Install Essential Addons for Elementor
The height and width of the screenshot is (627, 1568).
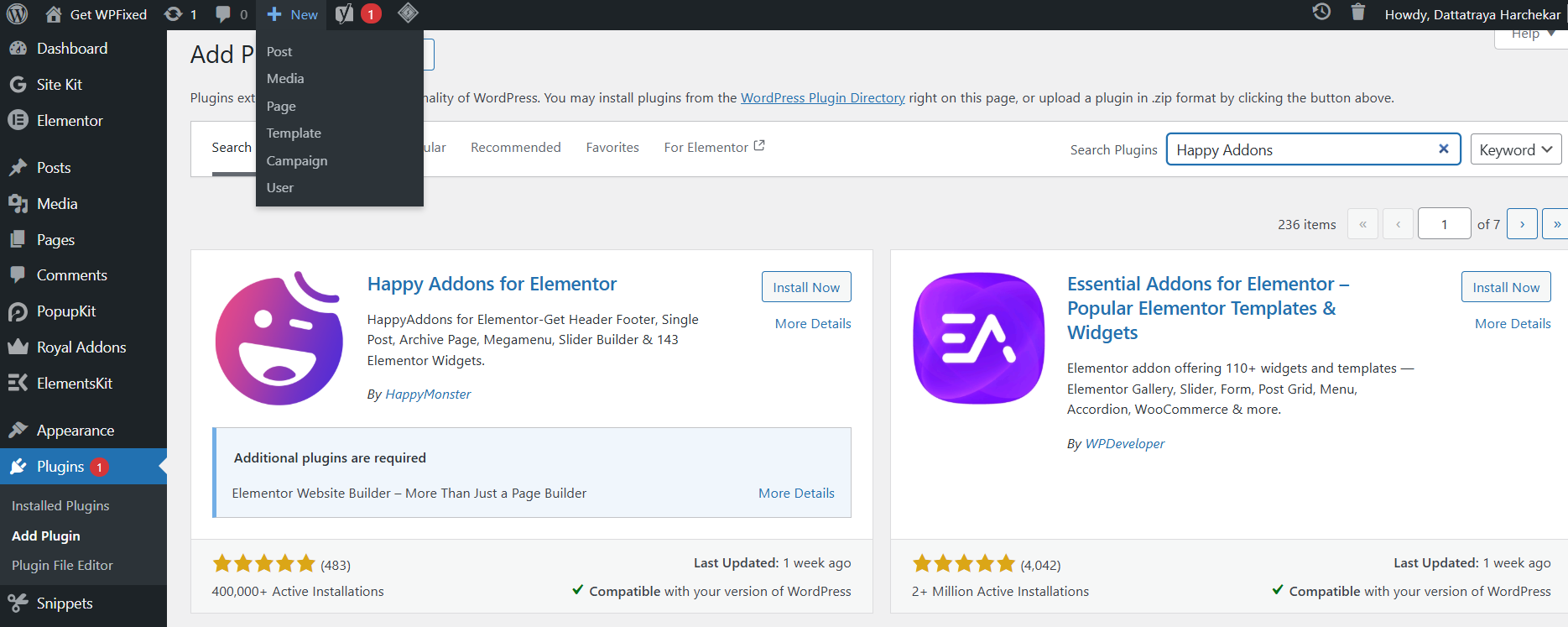point(1506,287)
